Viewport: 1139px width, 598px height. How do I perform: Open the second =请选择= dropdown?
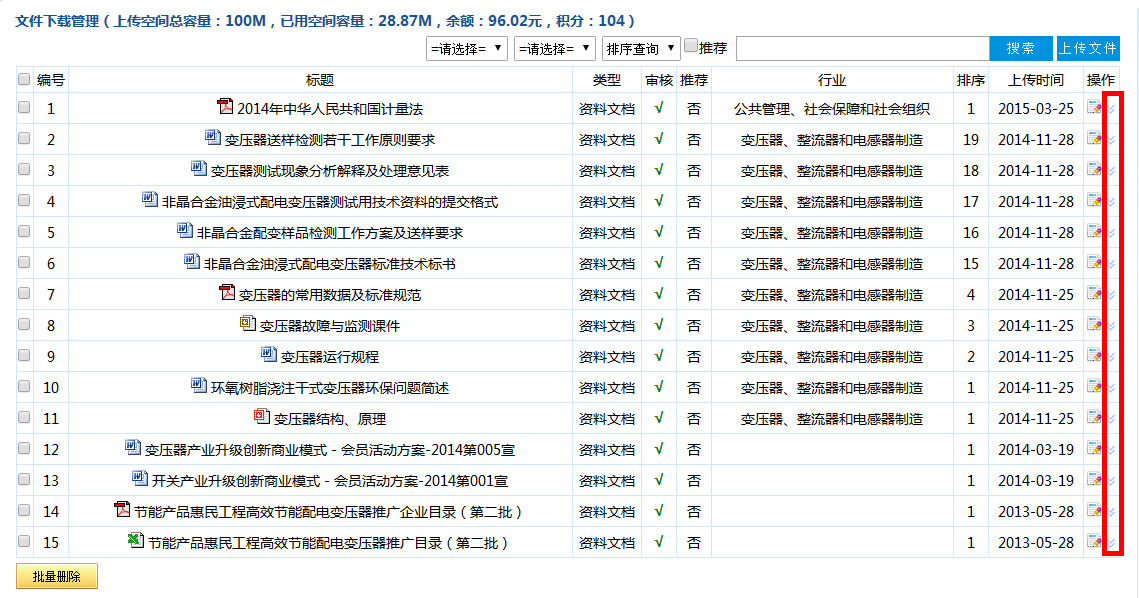pos(554,49)
